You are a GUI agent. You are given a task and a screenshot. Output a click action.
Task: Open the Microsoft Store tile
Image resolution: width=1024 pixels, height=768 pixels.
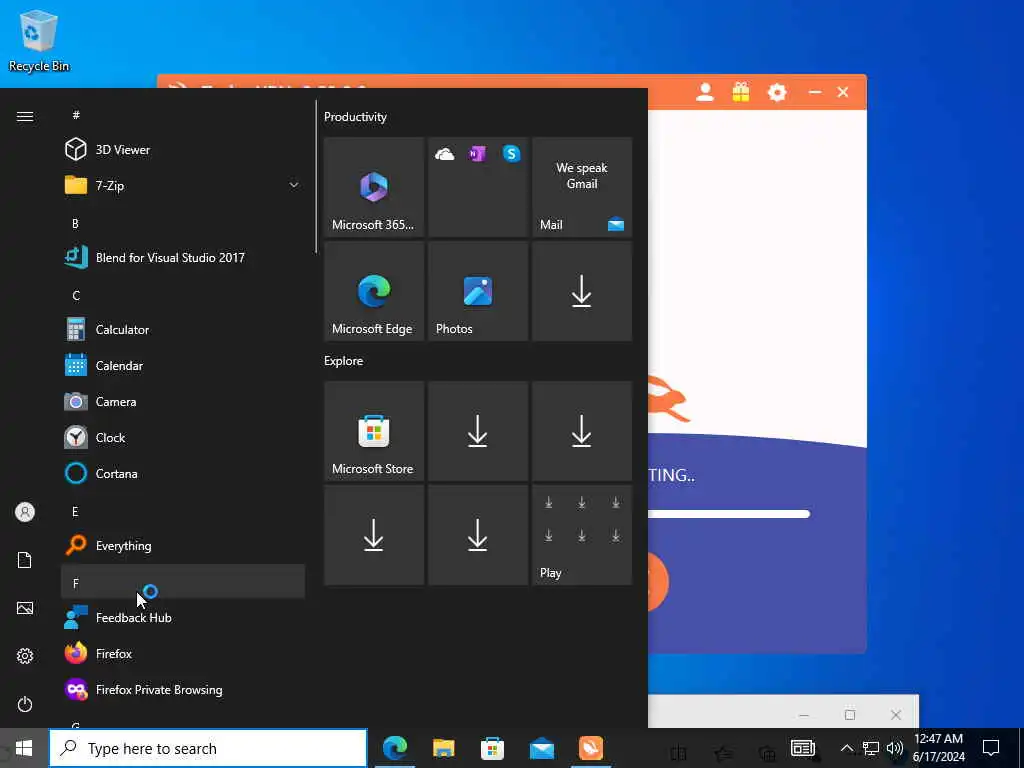point(374,431)
